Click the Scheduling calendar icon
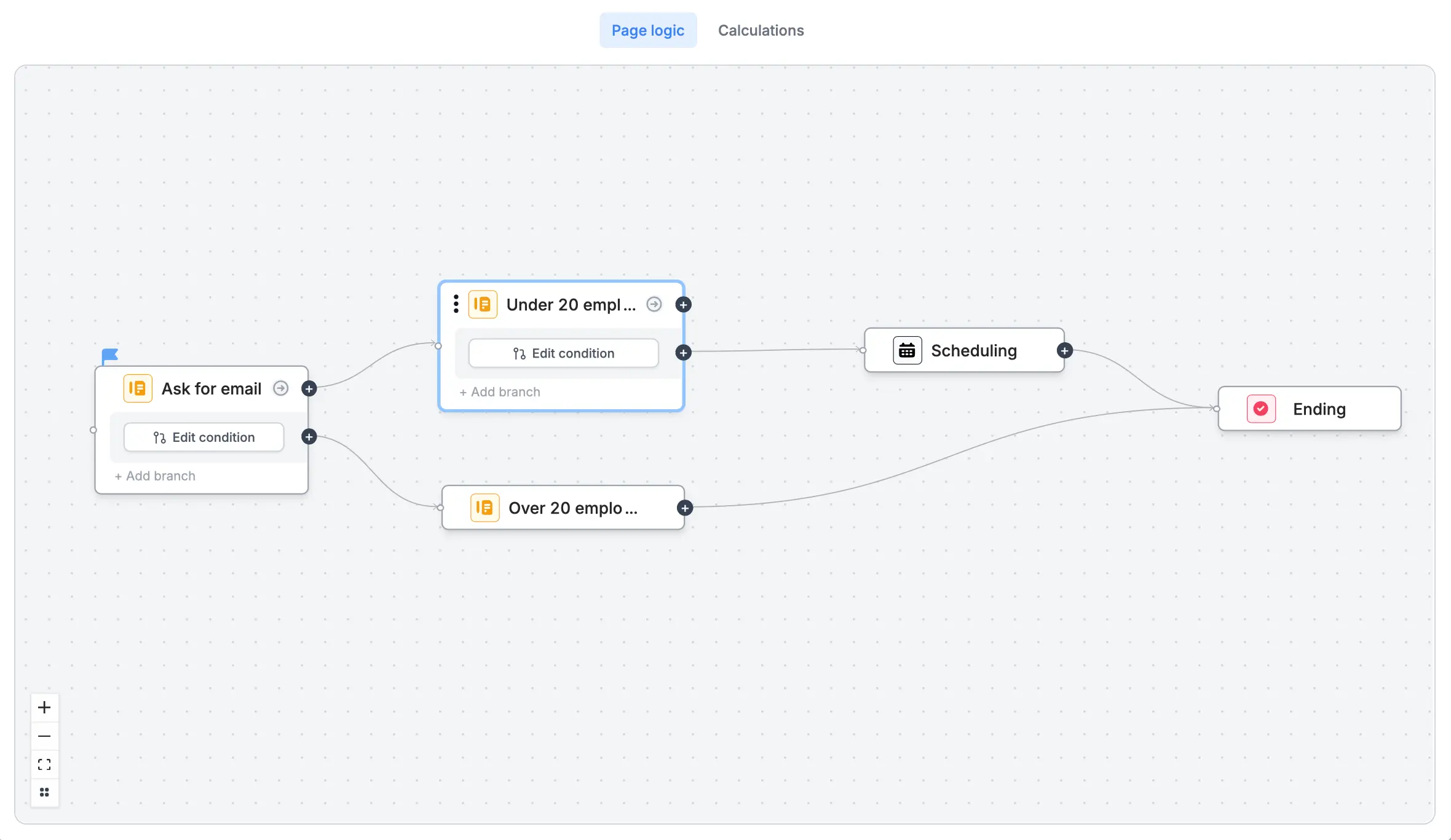The image size is (1451, 840). tap(907, 350)
